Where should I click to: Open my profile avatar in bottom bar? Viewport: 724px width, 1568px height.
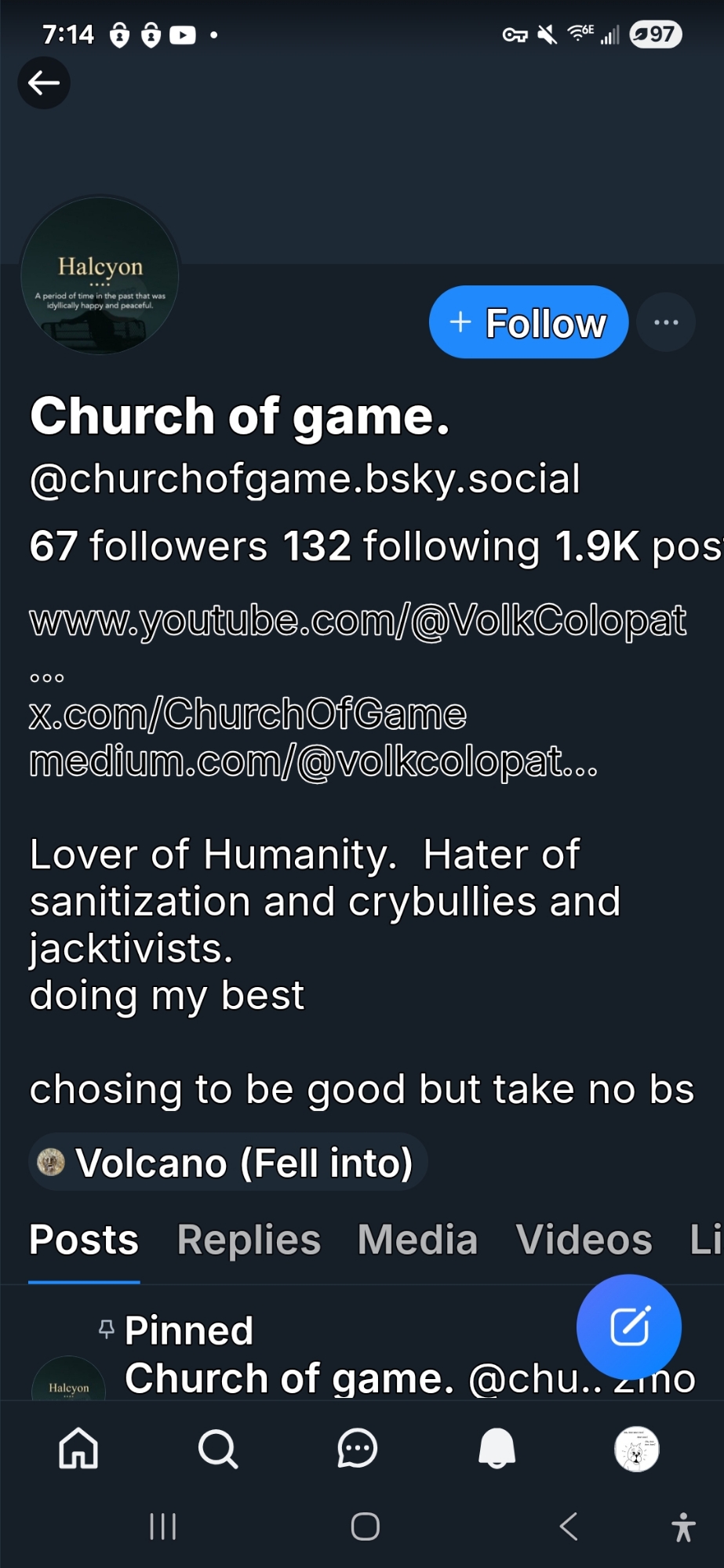tap(636, 1448)
